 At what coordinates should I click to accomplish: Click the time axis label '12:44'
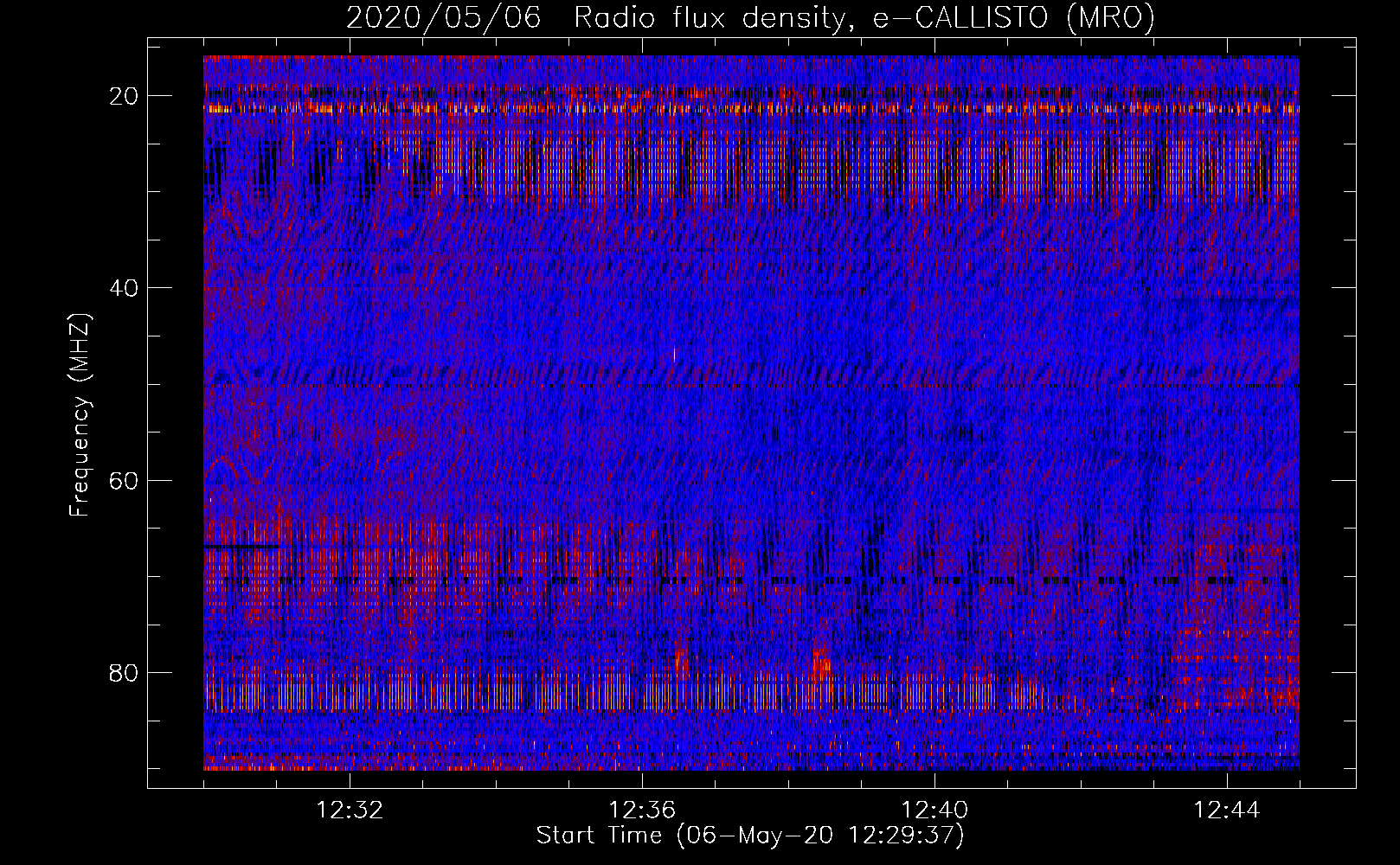(1228, 811)
